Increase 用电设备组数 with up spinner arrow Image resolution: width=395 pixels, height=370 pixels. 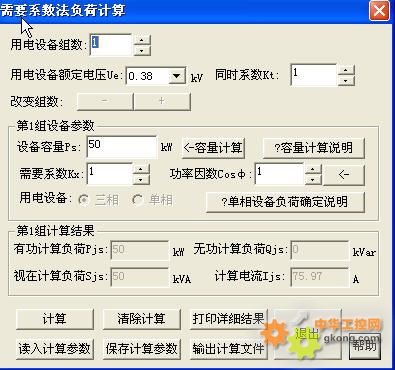point(142,40)
